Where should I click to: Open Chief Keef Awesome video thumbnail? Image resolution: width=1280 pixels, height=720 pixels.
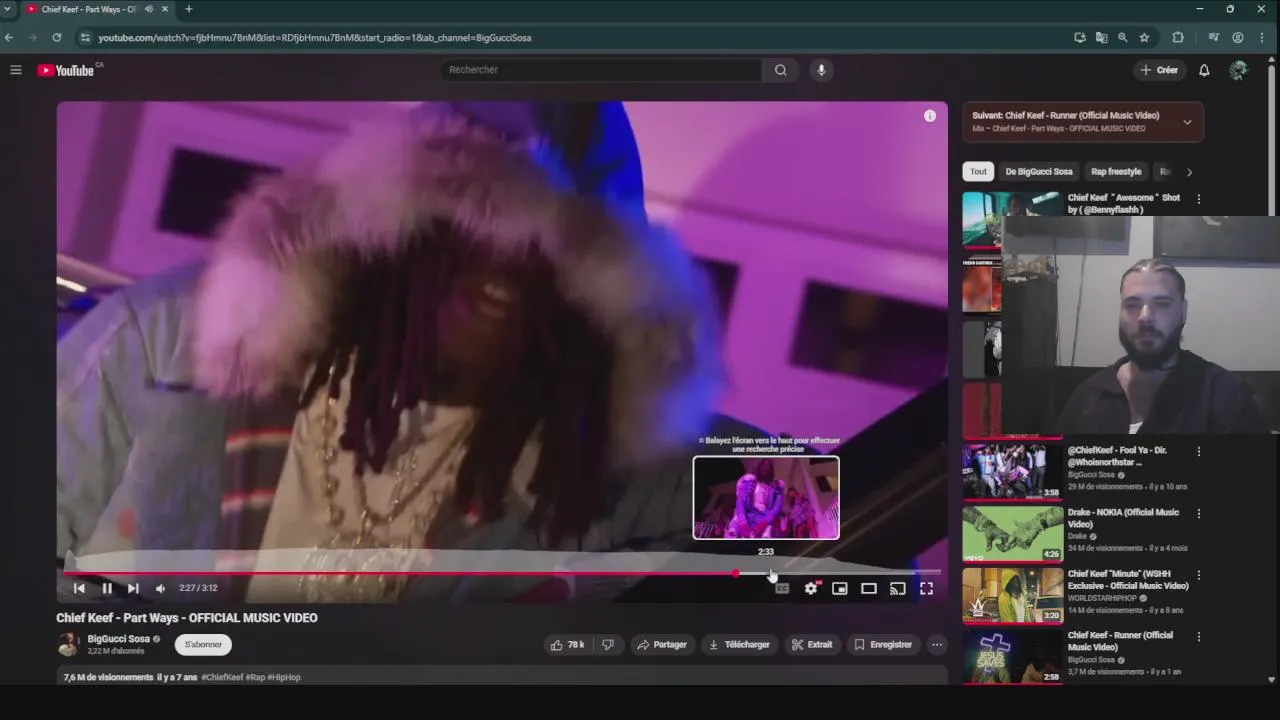click(1012, 219)
